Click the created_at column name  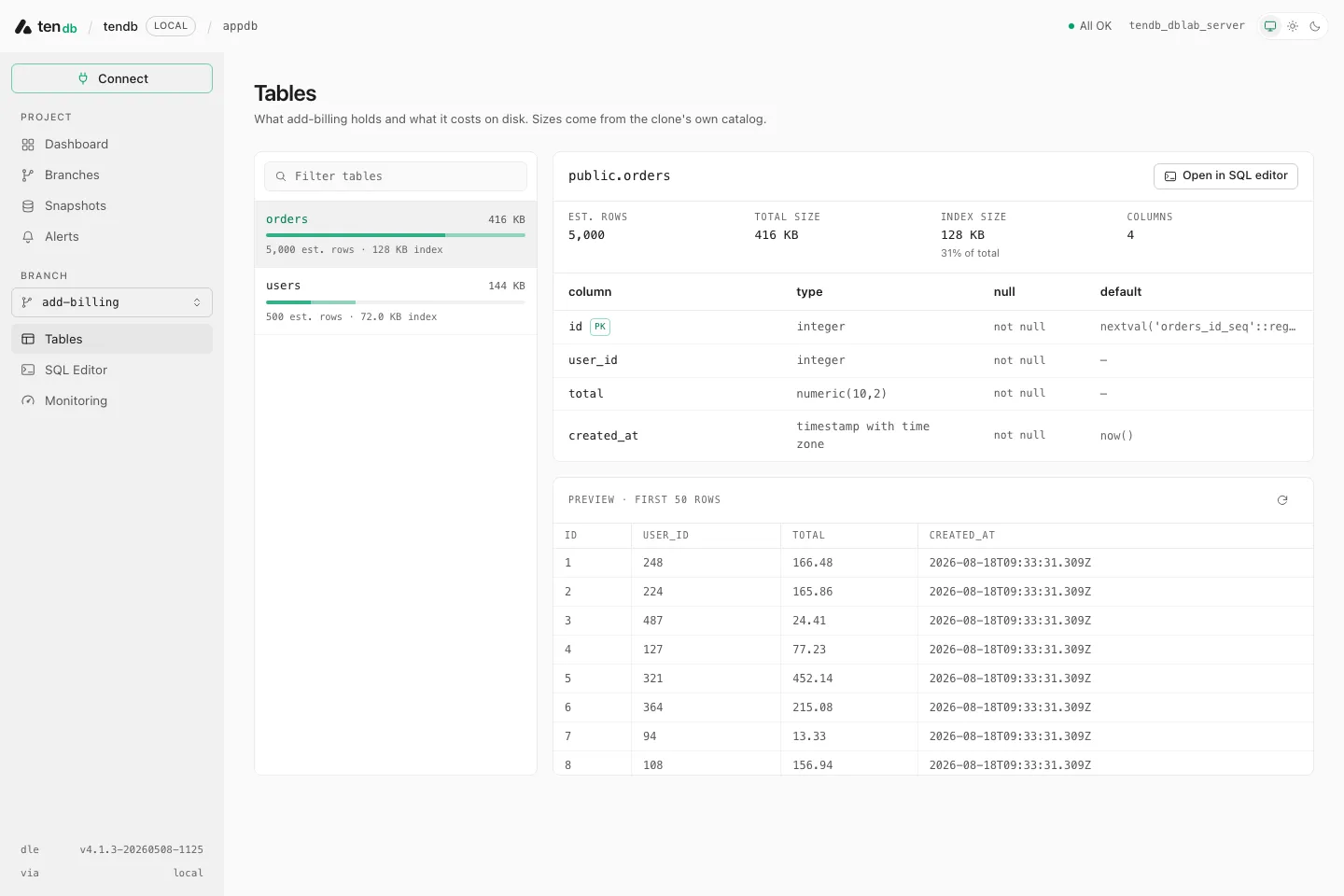(603, 436)
